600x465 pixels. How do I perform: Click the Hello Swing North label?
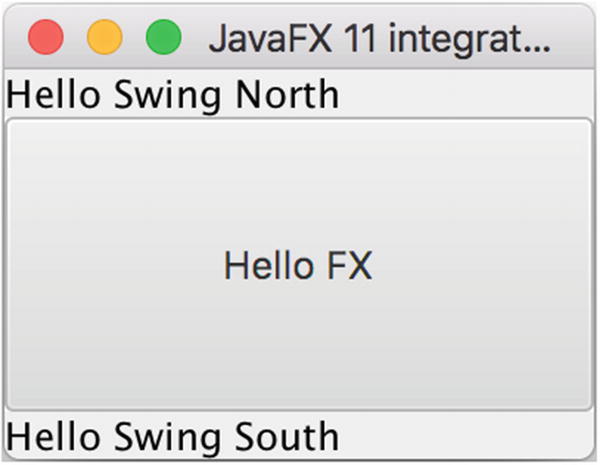tap(172, 96)
